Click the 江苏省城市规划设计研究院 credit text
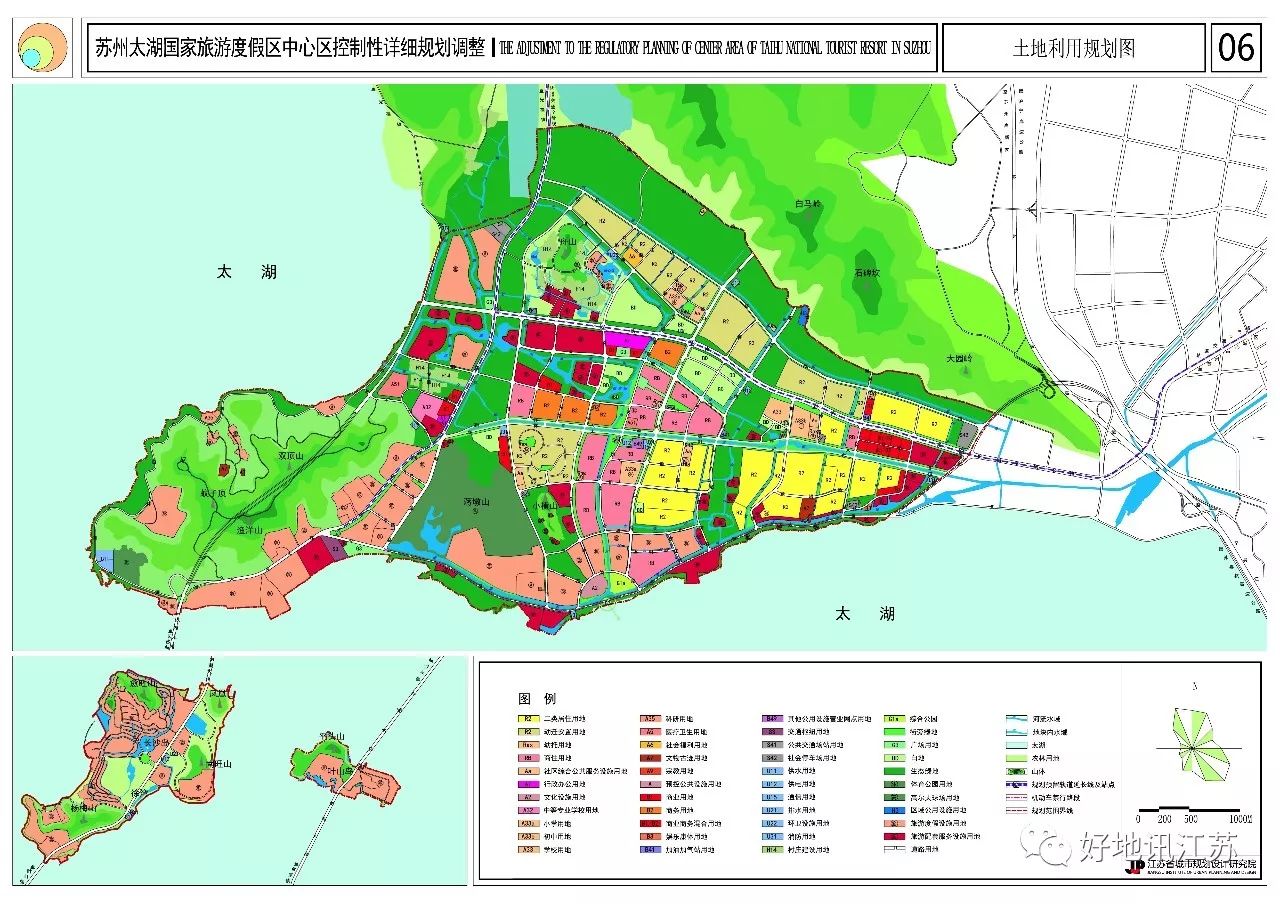 tap(1202, 865)
